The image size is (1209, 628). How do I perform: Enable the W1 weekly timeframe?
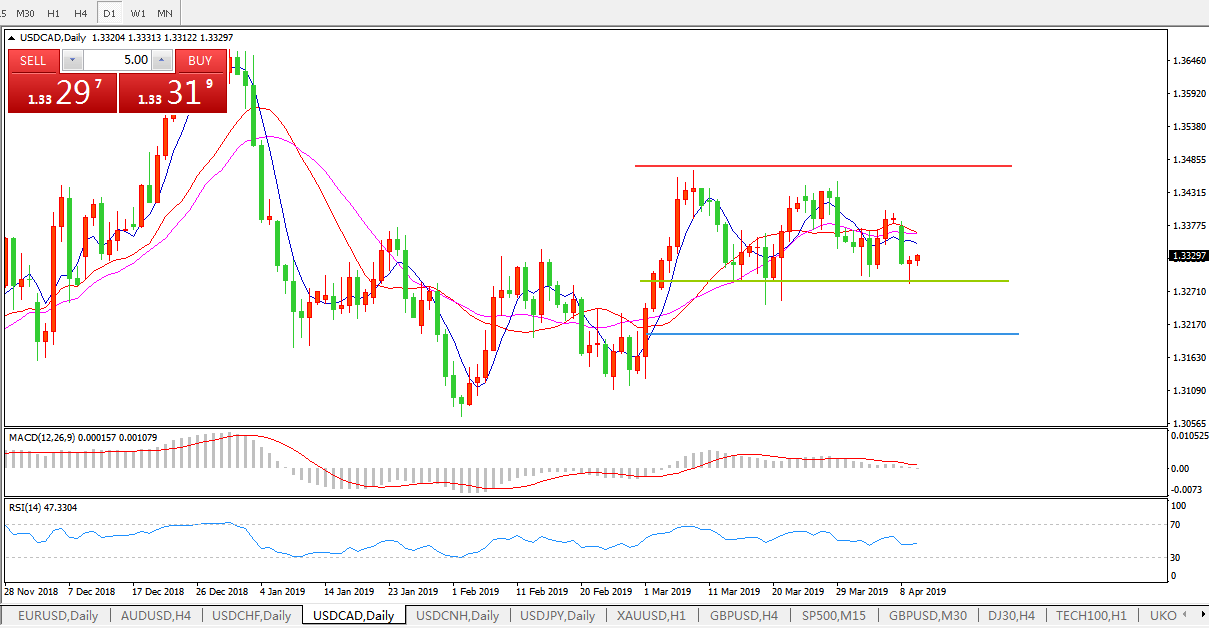[137, 13]
